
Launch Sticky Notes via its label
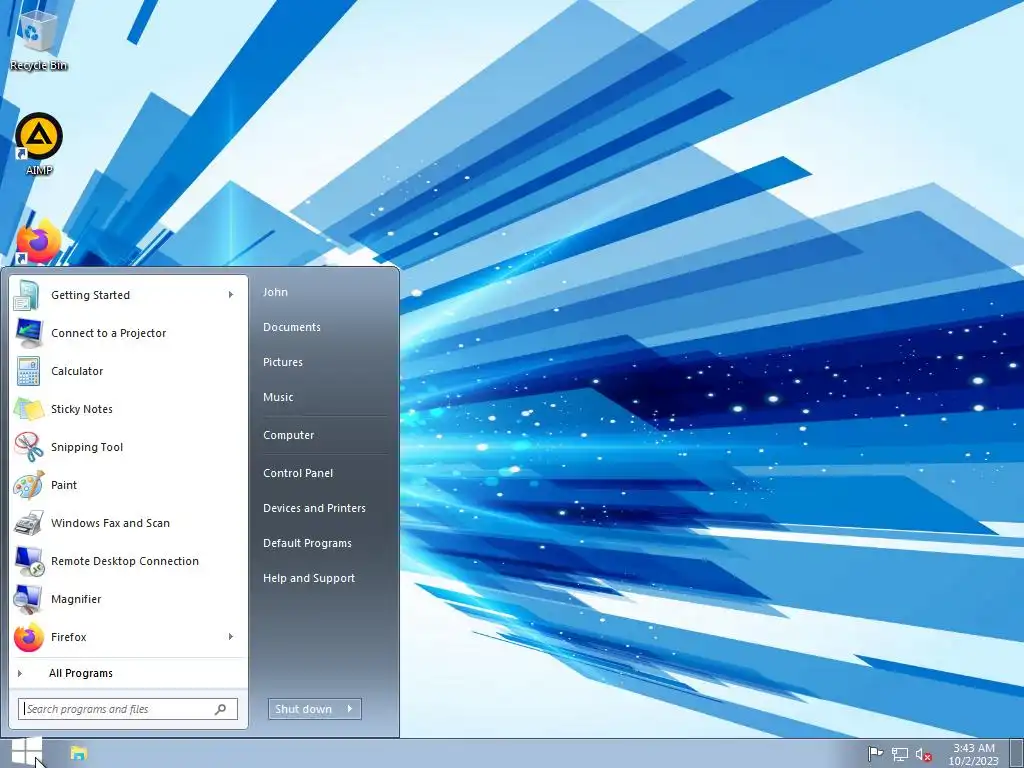(x=82, y=409)
